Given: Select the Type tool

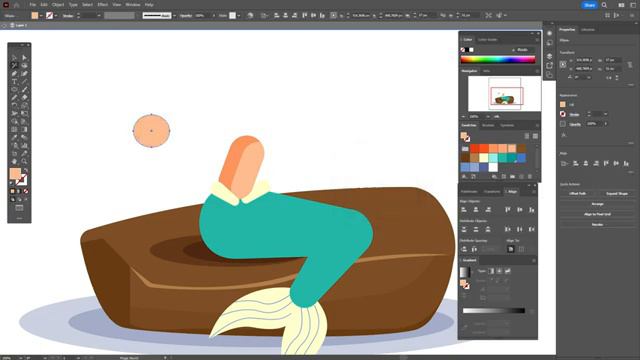Looking at the screenshot, I should coord(14,82).
